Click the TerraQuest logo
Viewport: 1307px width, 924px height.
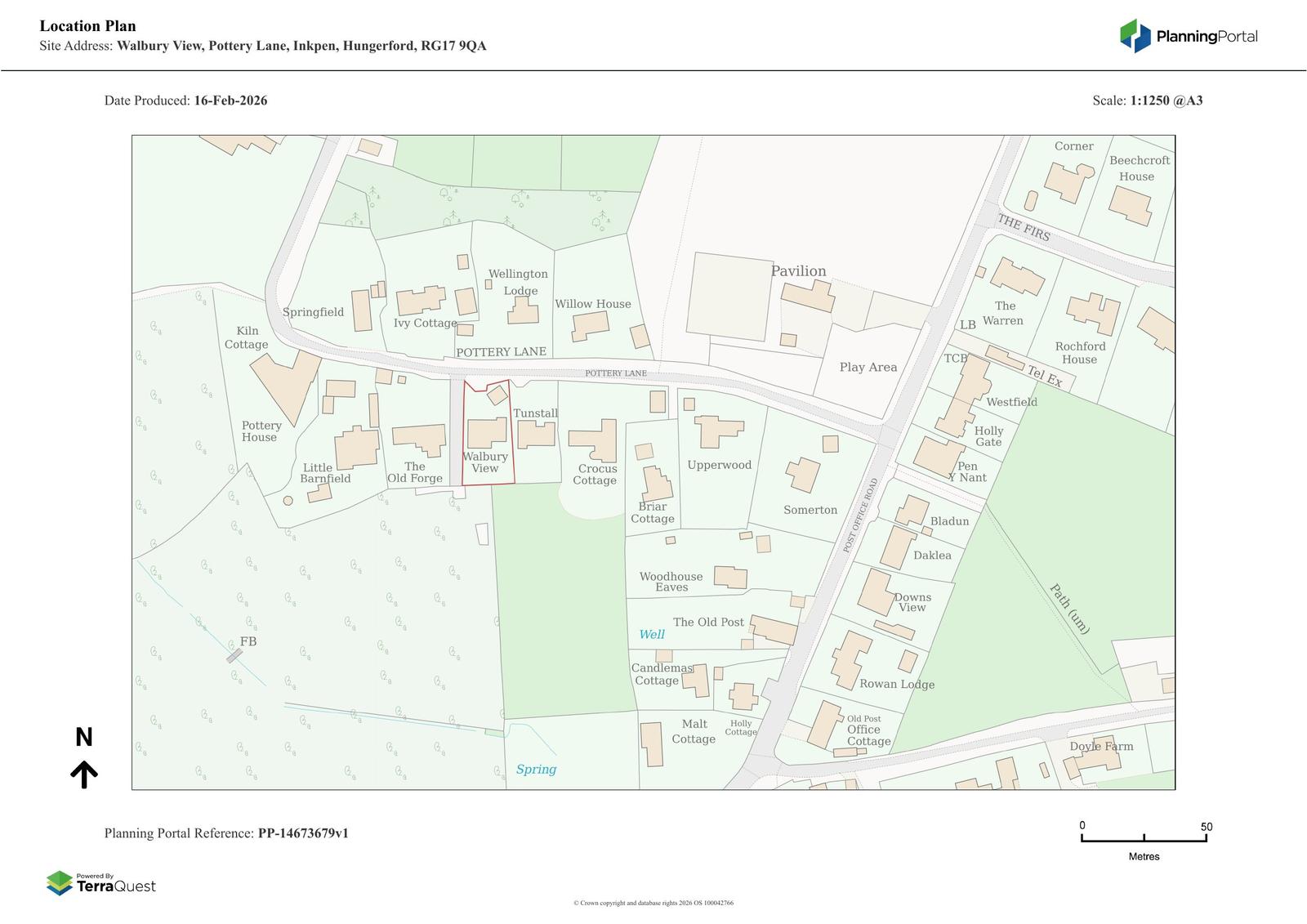coord(101,883)
